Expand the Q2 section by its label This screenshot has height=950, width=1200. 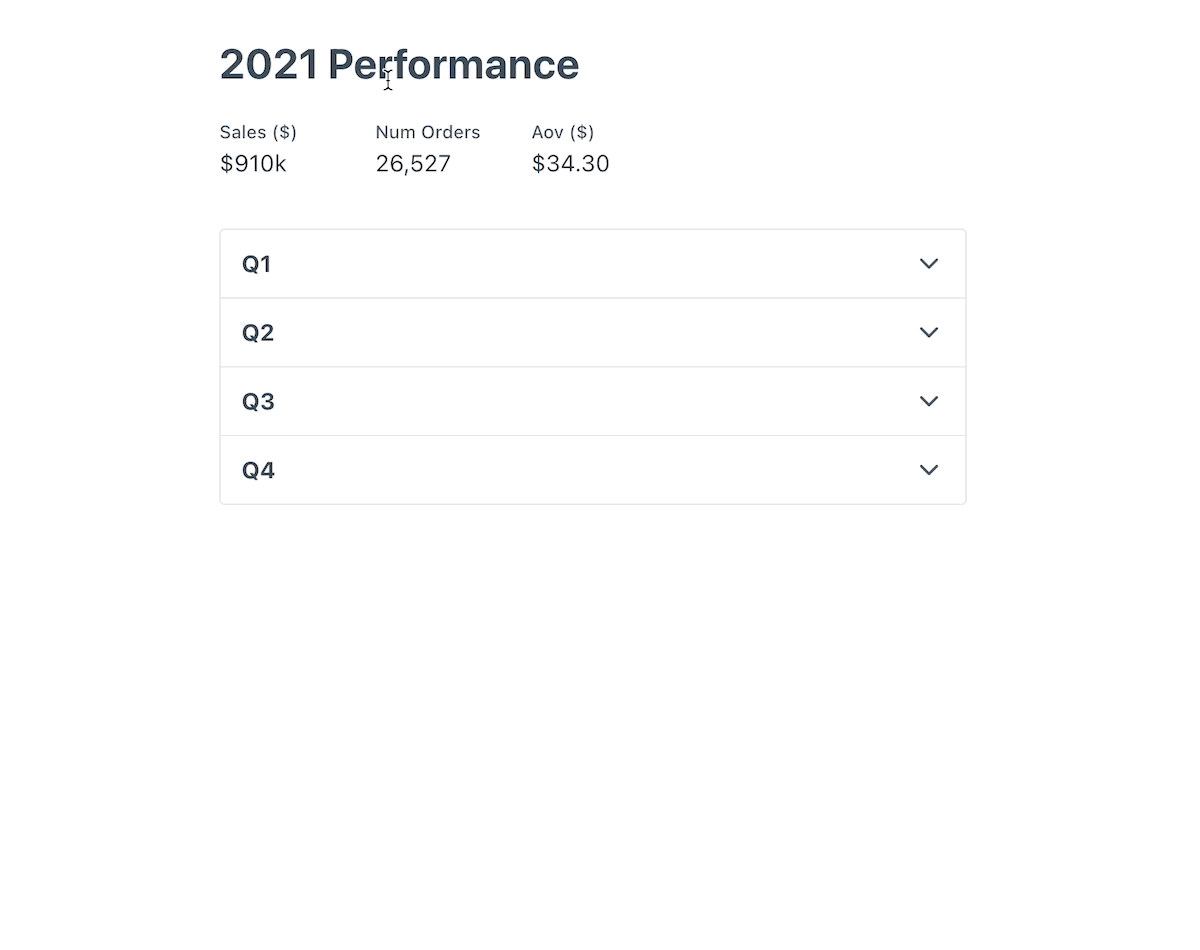coord(258,333)
